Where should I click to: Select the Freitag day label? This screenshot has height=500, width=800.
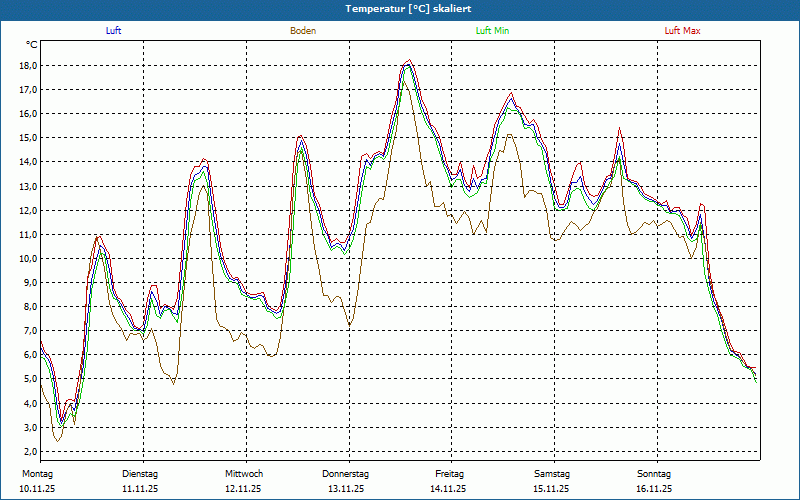pyautogui.click(x=450, y=474)
